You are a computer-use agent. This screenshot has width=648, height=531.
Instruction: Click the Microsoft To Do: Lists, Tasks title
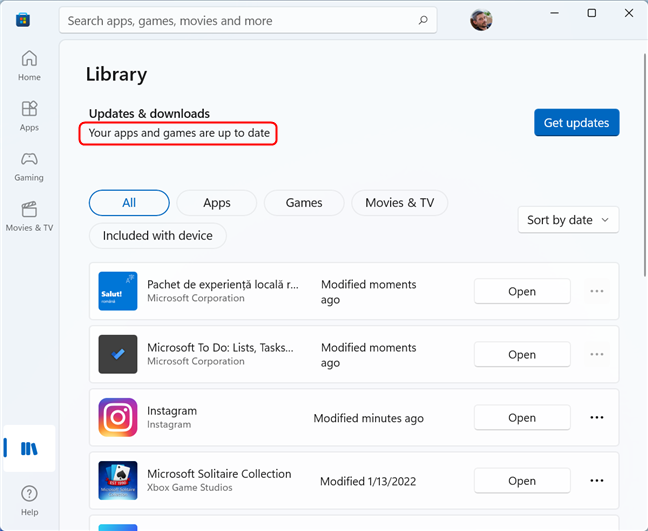220,348
